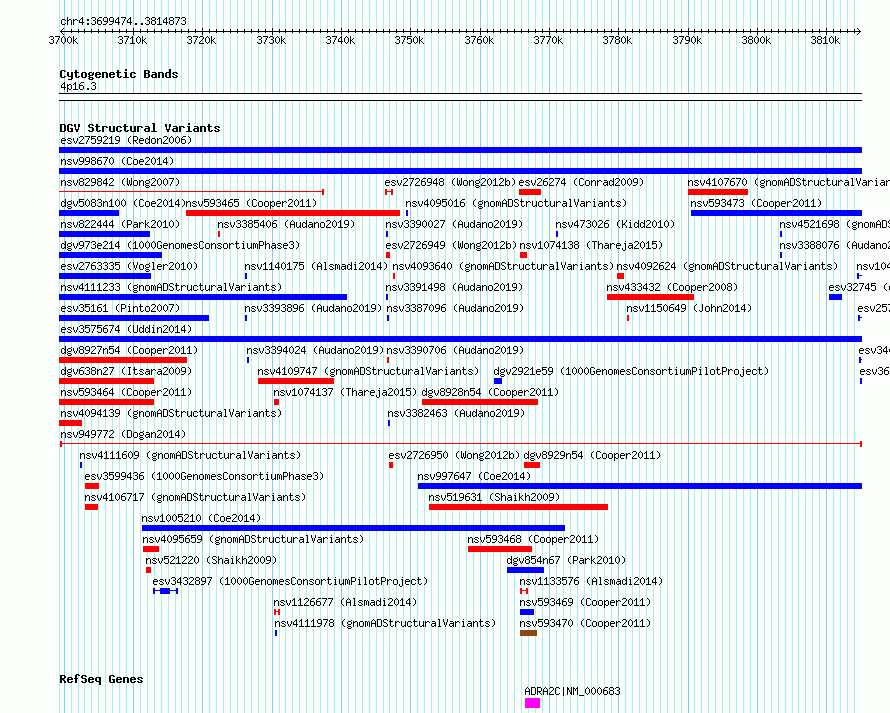This screenshot has width=890, height=713.
Task: Click nsv3394024 (Audano2019) label
Action: [315, 350]
